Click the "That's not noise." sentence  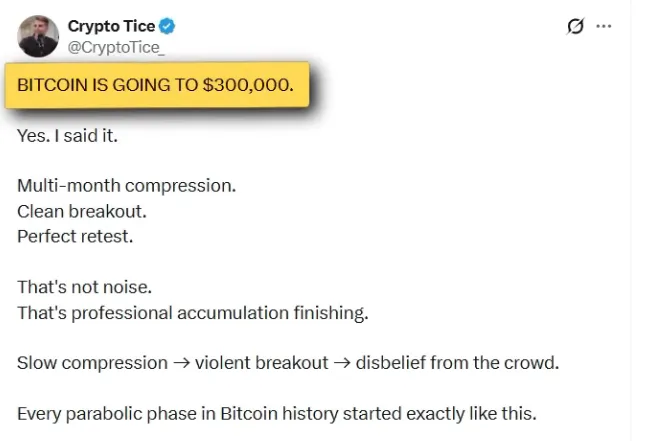tap(84, 287)
